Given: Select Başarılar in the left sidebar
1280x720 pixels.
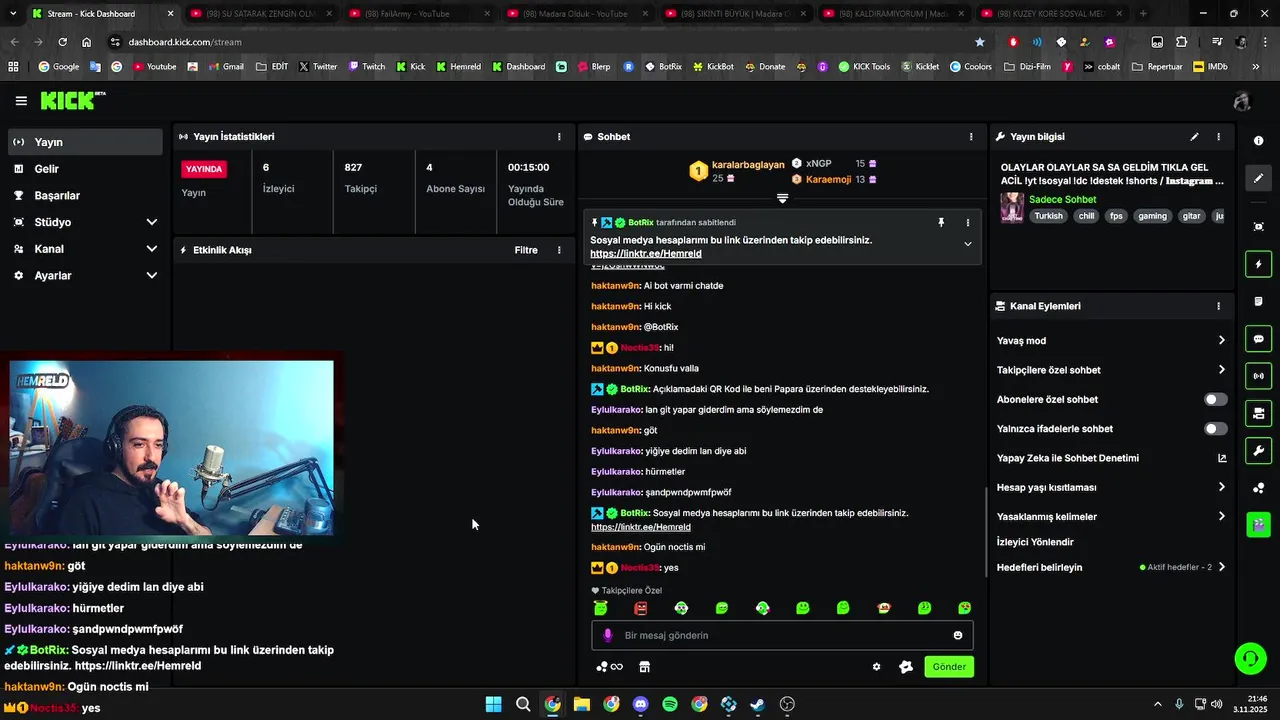Looking at the screenshot, I should click(86, 195).
